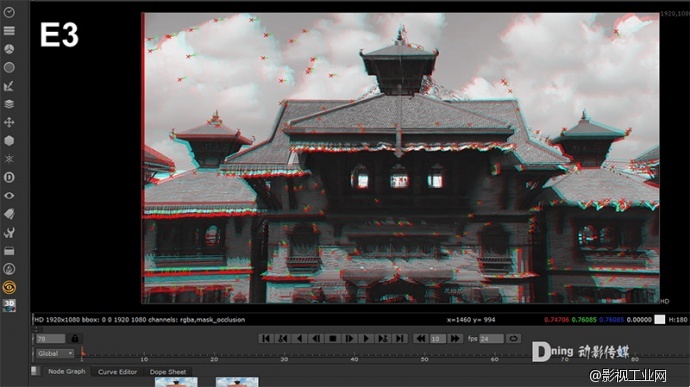Click frame 30 on the timeline ruler
The height and width of the screenshot is (387, 690).
[284, 359]
